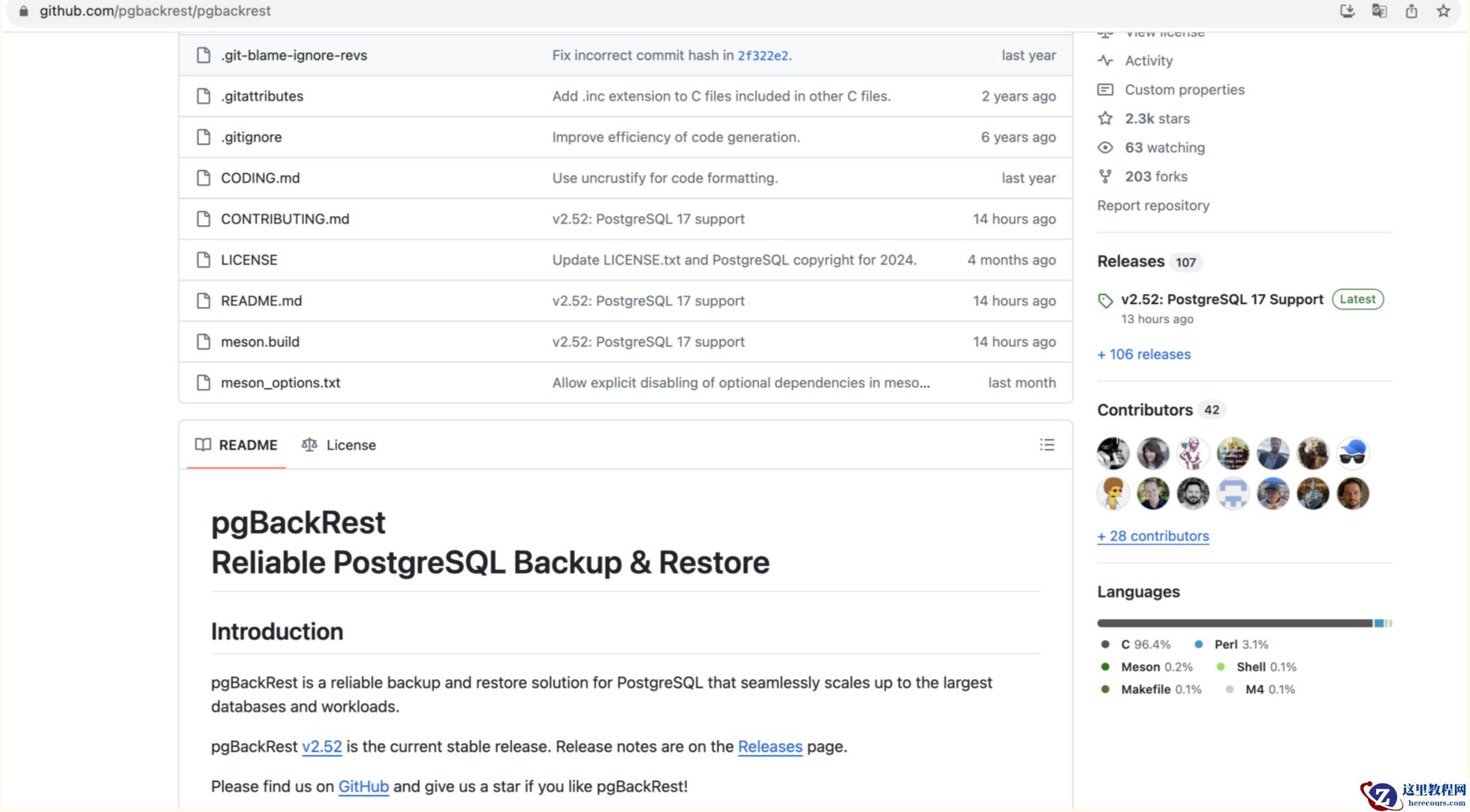Screen dimensions: 1470x812
Task: Click the star icon beside 2.3k stars
Action: 1105,119
